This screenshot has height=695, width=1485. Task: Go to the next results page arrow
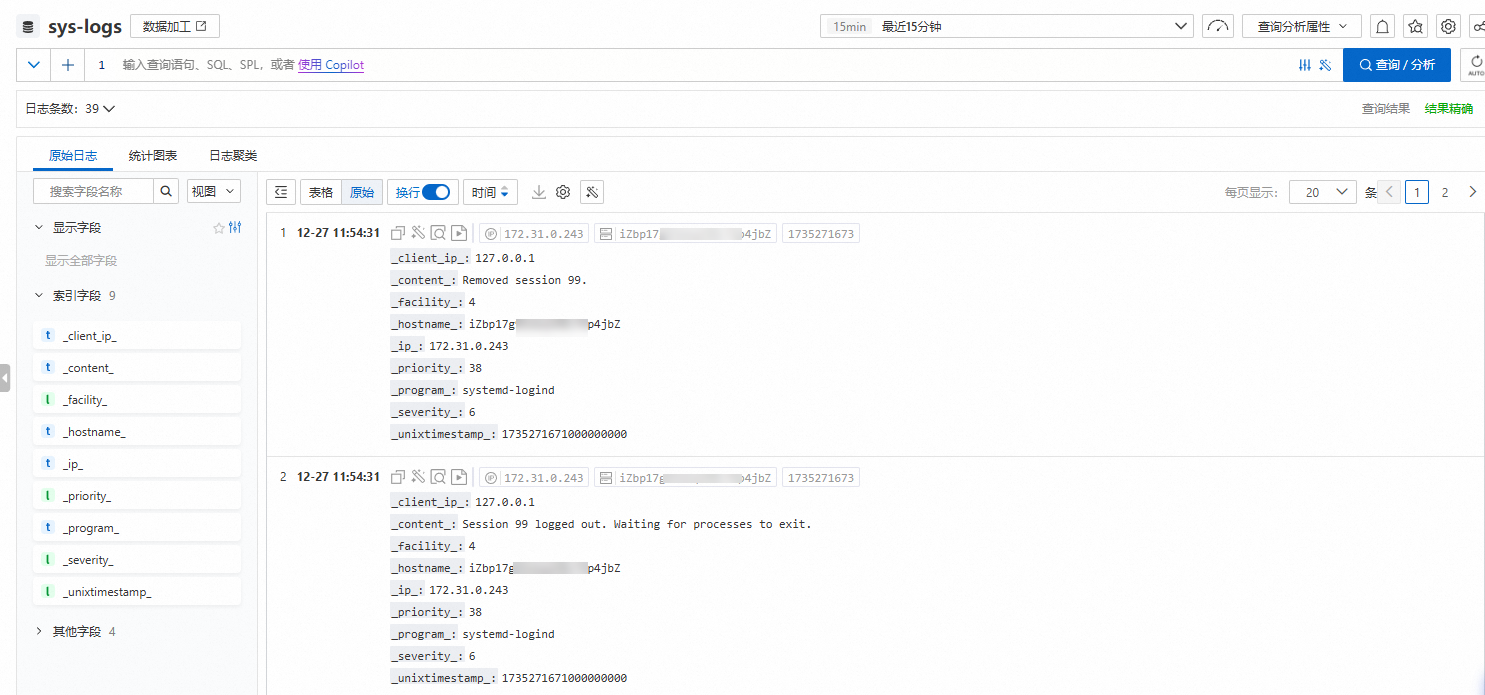[x=1472, y=192]
